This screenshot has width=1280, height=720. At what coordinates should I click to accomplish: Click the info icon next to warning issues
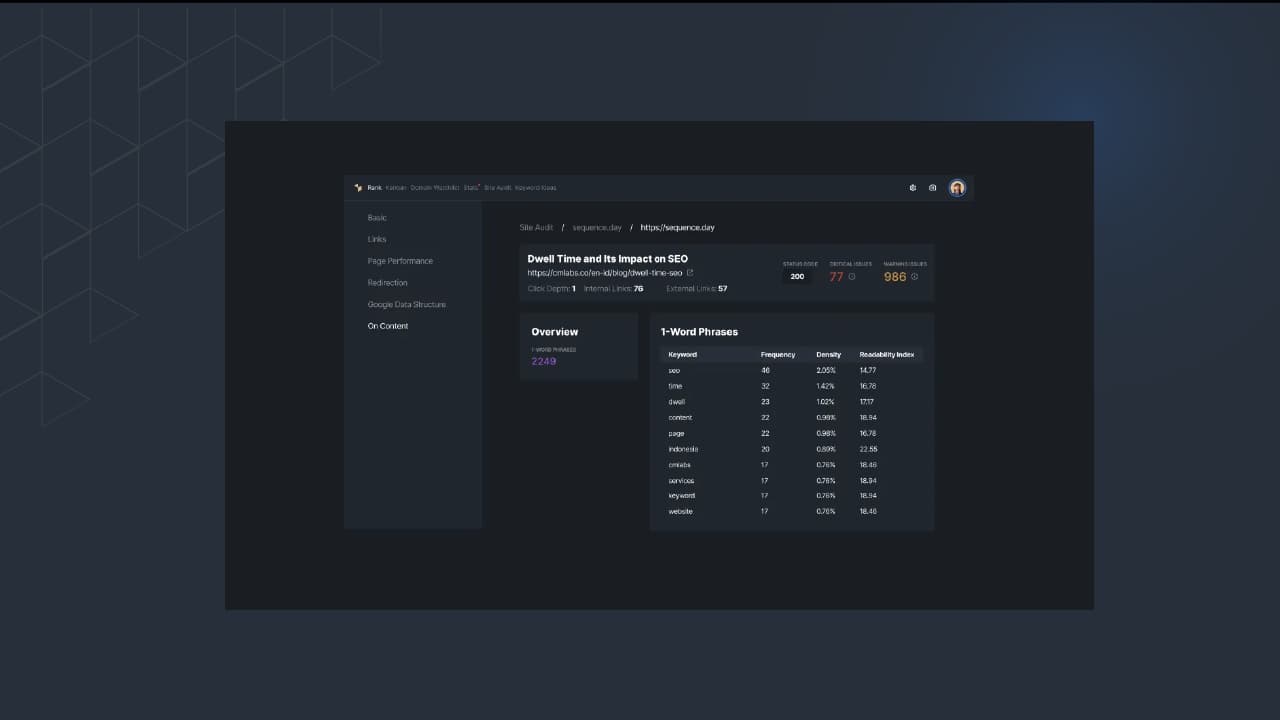tap(914, 277)
